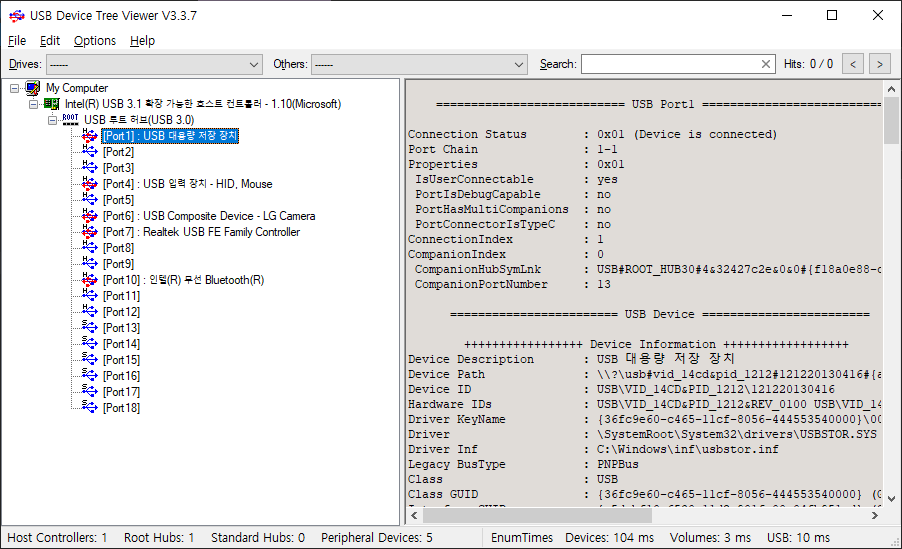Click the USB icon beside Port4 HID Mouse
Viewport: 902px width, 549px height.
point(89,184)
